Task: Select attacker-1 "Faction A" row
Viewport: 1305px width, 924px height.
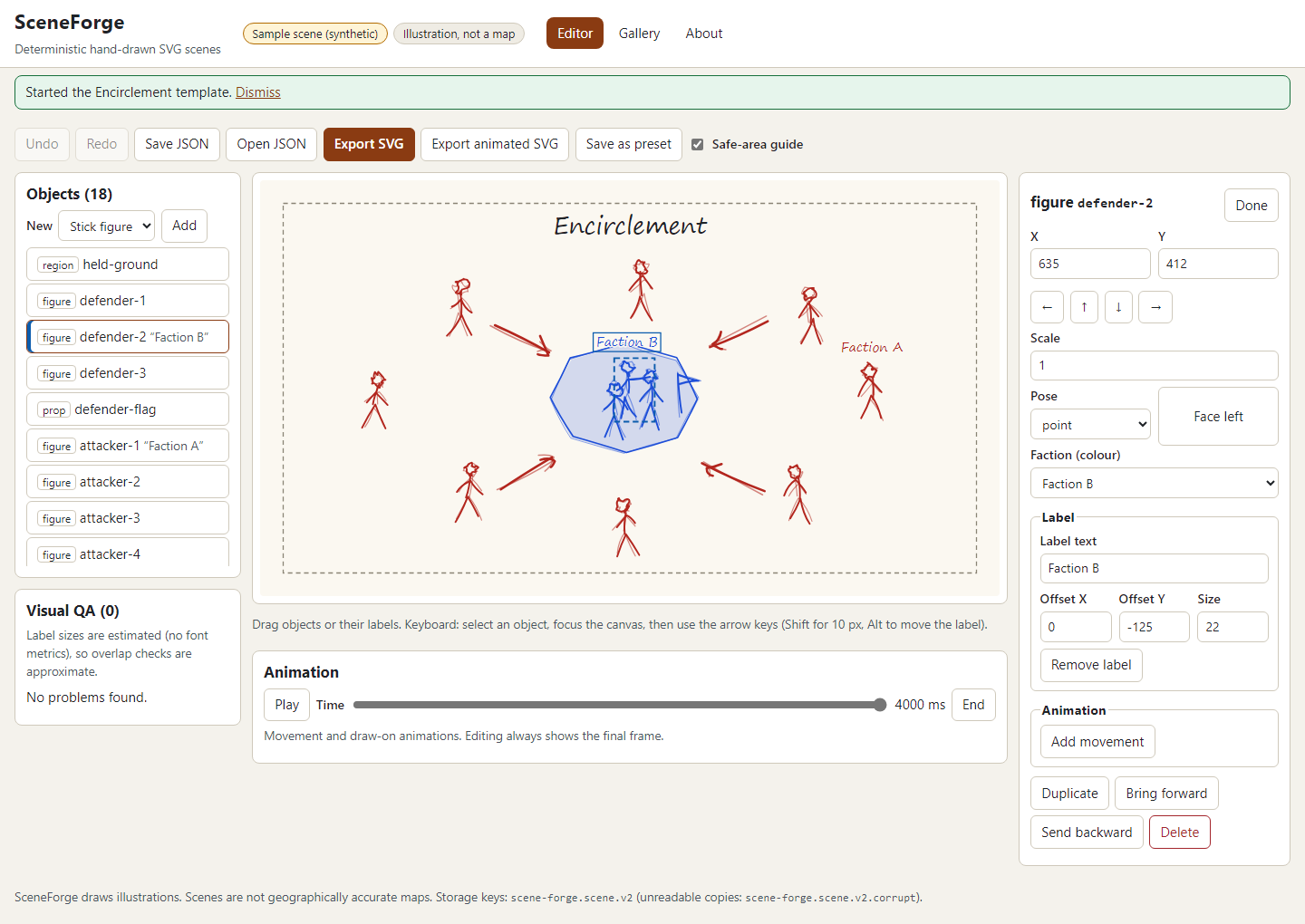Action: pyautogui.click(x=128, y=446)
